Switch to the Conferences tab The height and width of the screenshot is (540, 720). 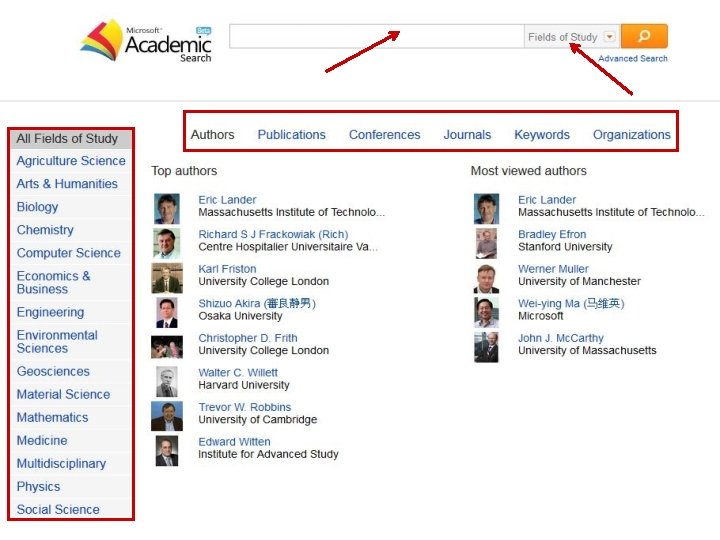(385, 135)
